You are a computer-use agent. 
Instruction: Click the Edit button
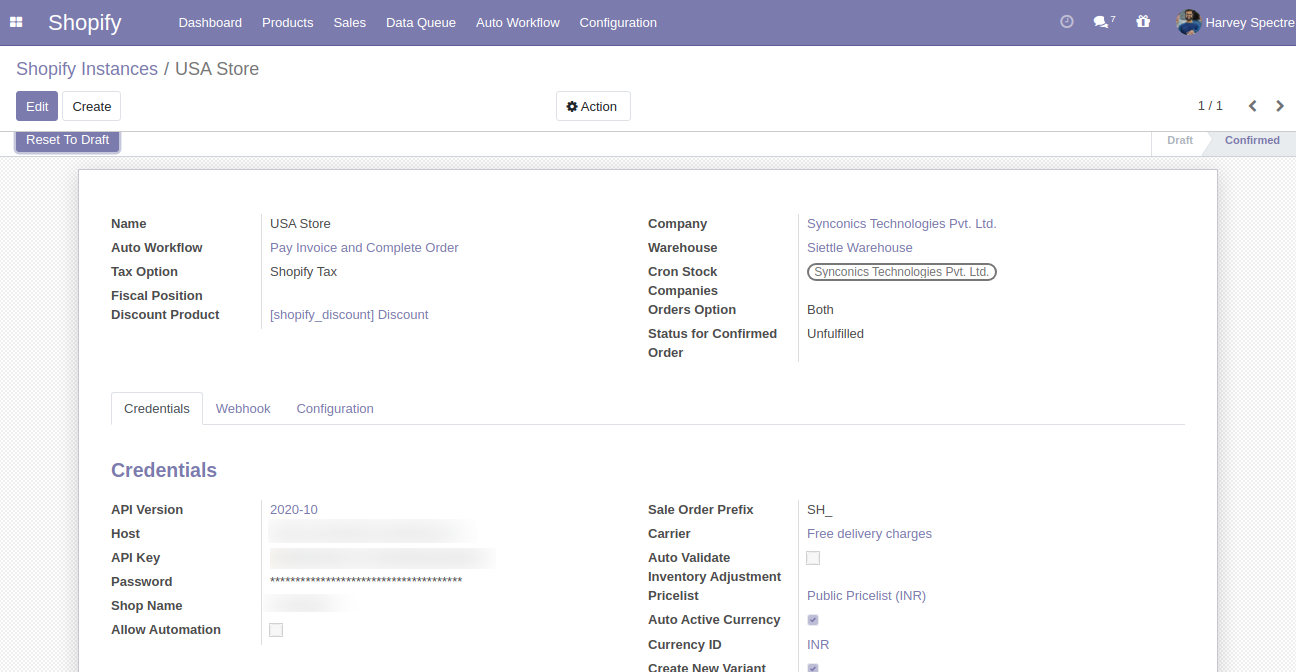(37, 106)
